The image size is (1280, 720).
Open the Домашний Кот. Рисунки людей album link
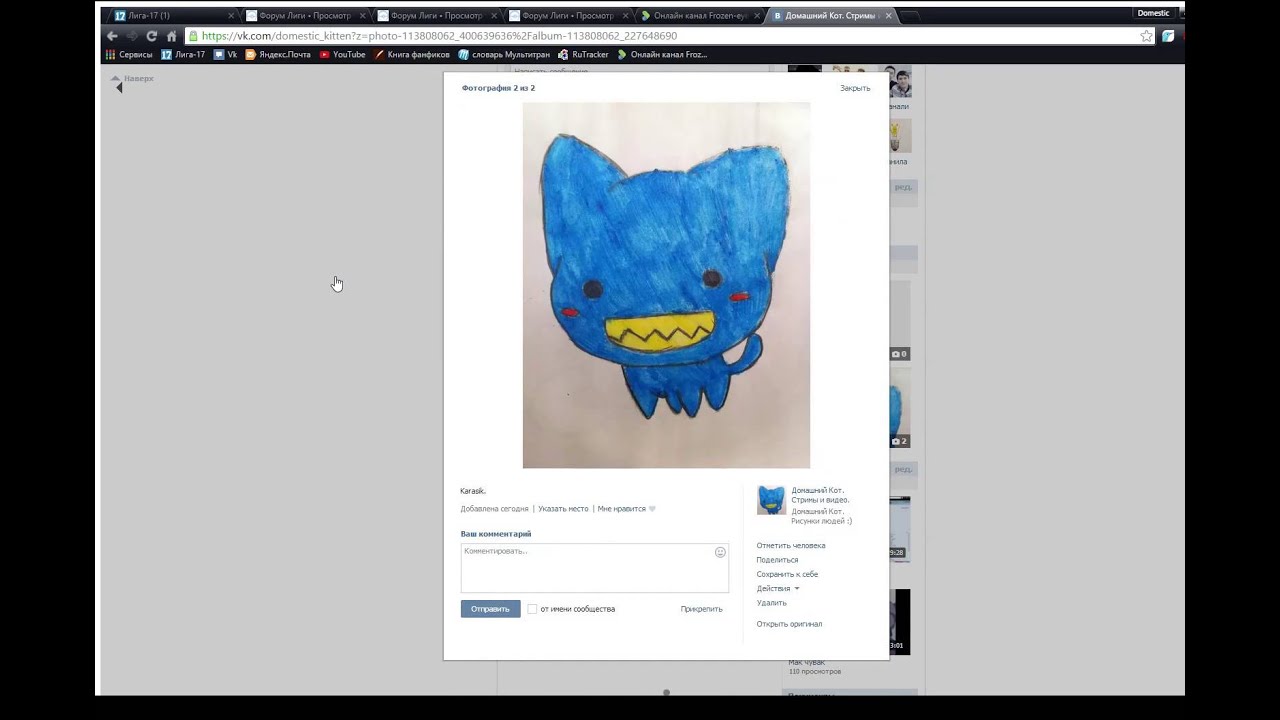pos(821,516)
